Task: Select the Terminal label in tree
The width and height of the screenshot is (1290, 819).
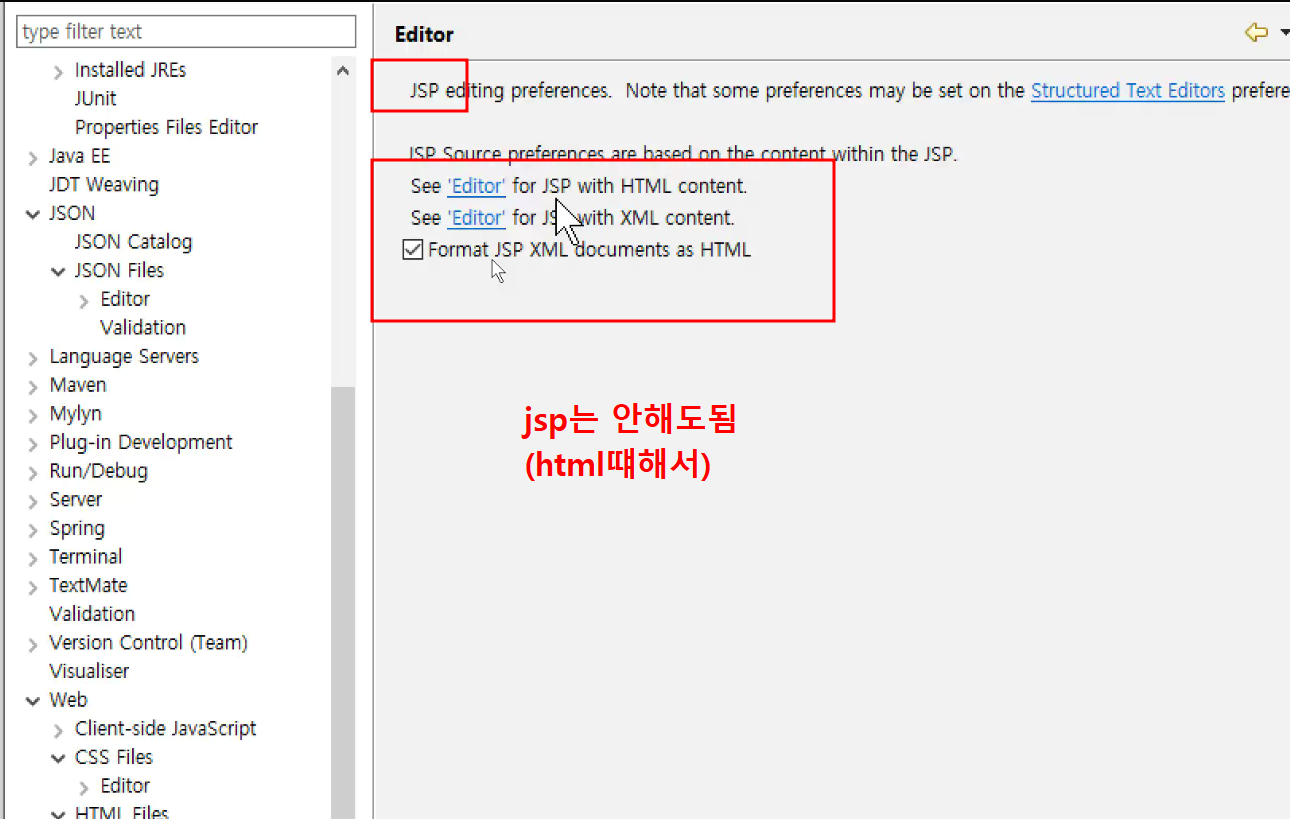Action: pos(86,557)
